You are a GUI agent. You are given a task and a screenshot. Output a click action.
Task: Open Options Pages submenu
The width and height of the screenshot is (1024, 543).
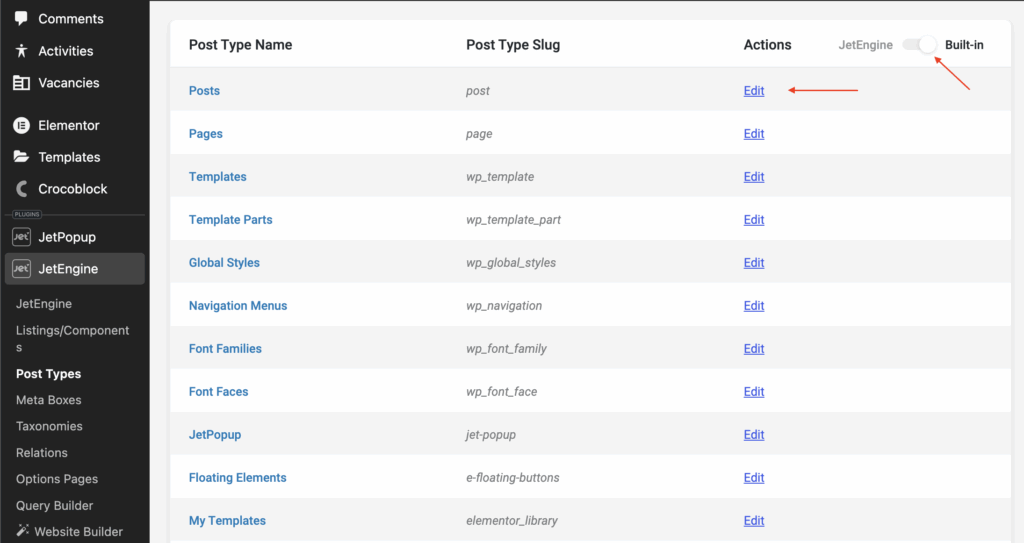coord(57,479)
